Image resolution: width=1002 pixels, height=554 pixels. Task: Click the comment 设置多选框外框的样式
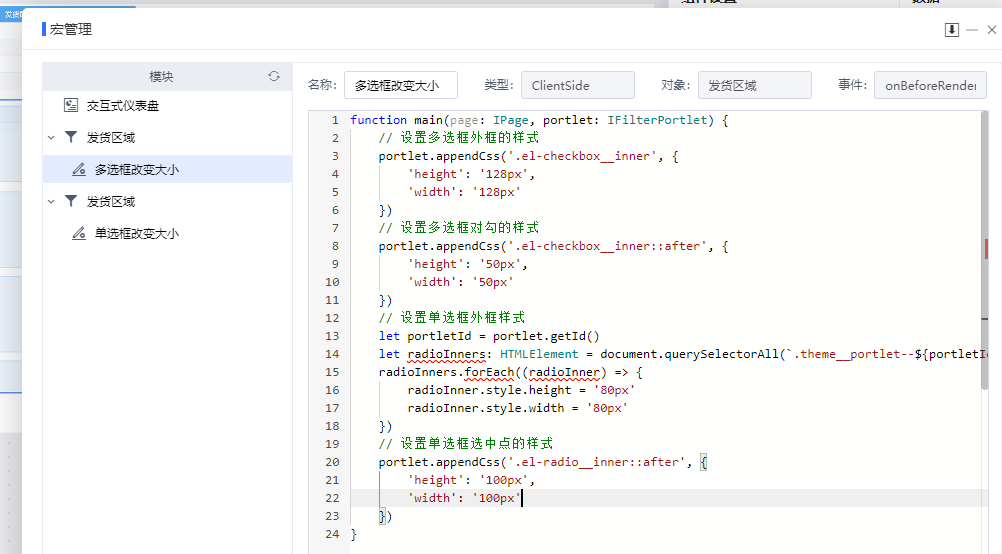point(458,138)
